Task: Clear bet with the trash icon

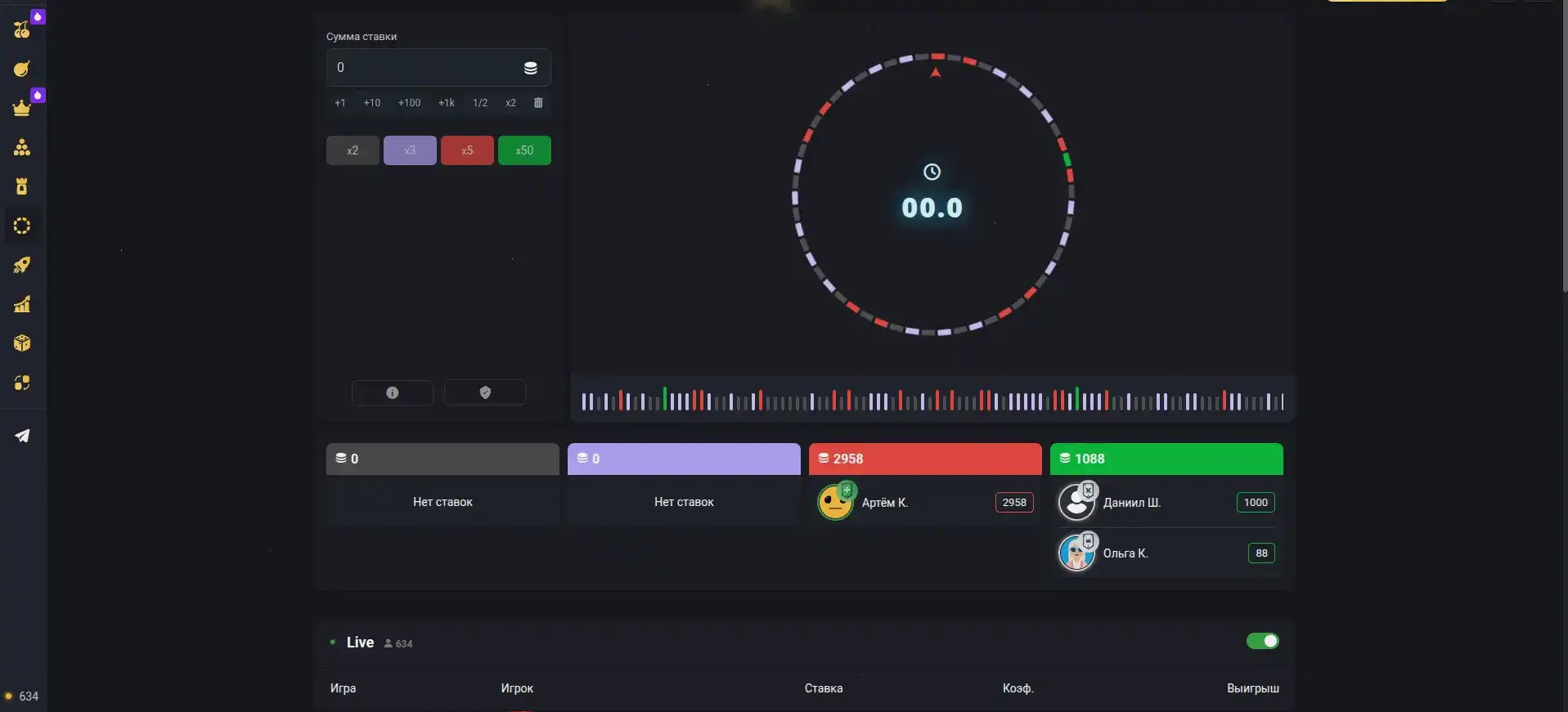Action: point(538,103)
